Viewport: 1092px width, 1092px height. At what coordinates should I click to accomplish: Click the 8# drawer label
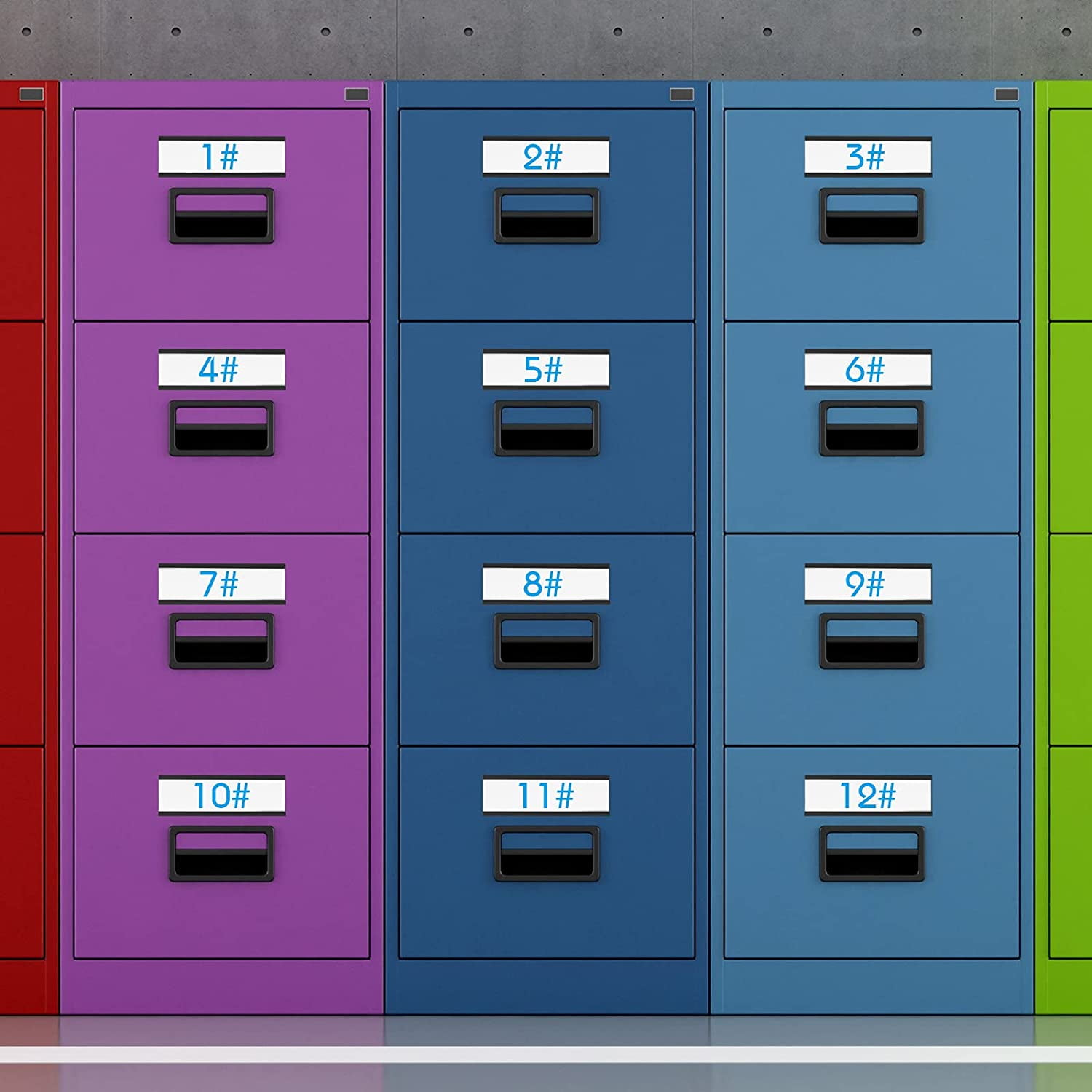click(546, 584)
